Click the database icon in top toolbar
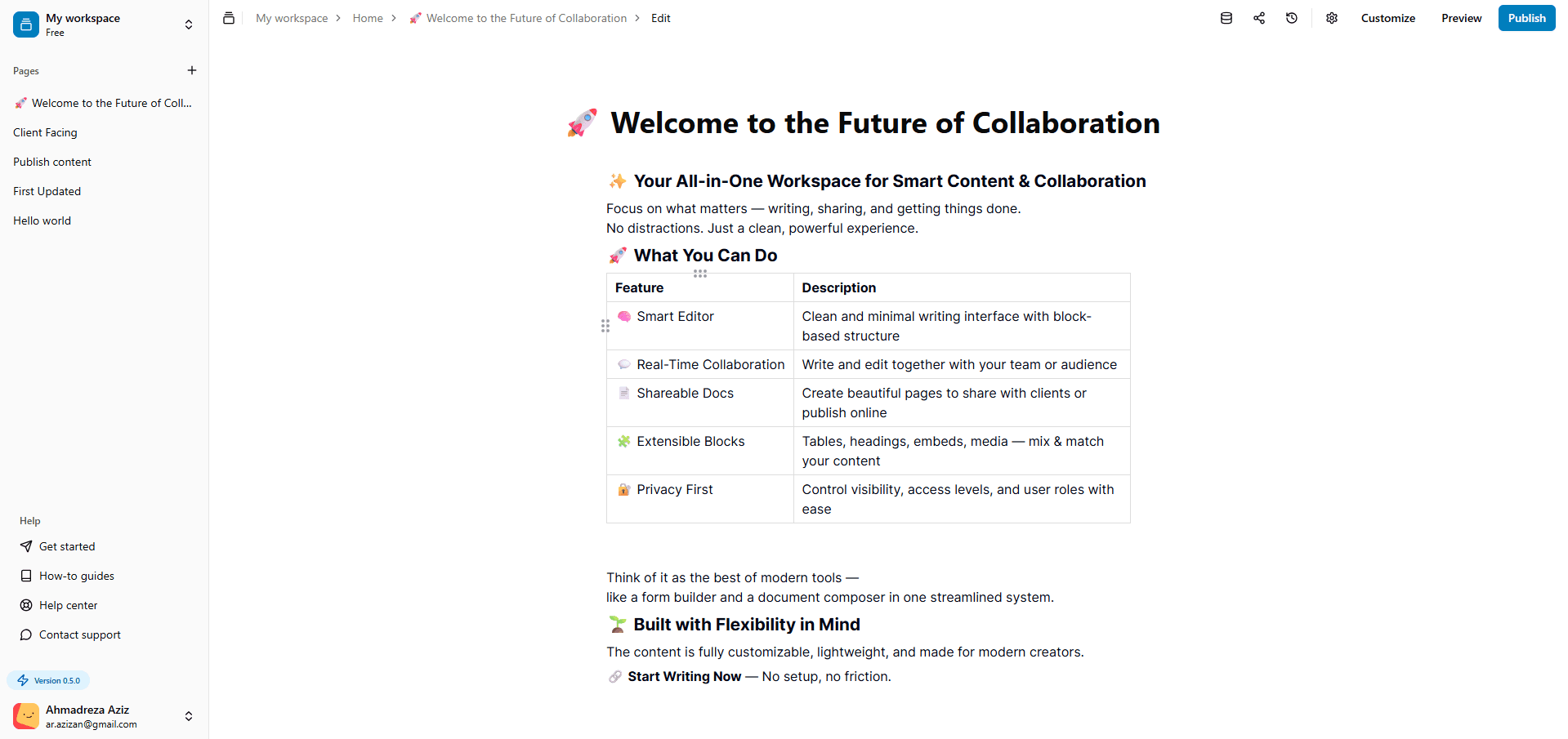 1226,18
